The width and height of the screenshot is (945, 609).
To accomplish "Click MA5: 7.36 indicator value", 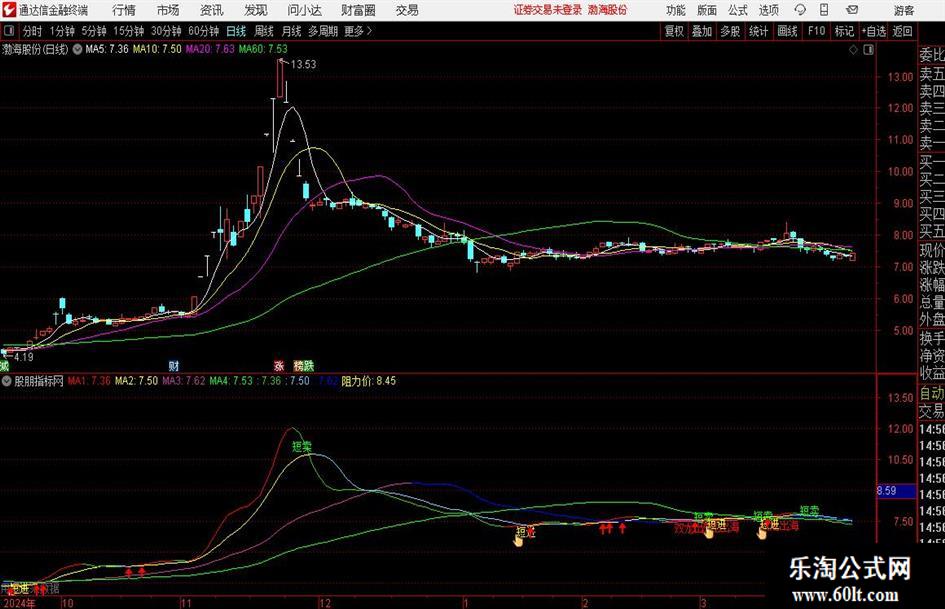I will [x=107, y=49].
